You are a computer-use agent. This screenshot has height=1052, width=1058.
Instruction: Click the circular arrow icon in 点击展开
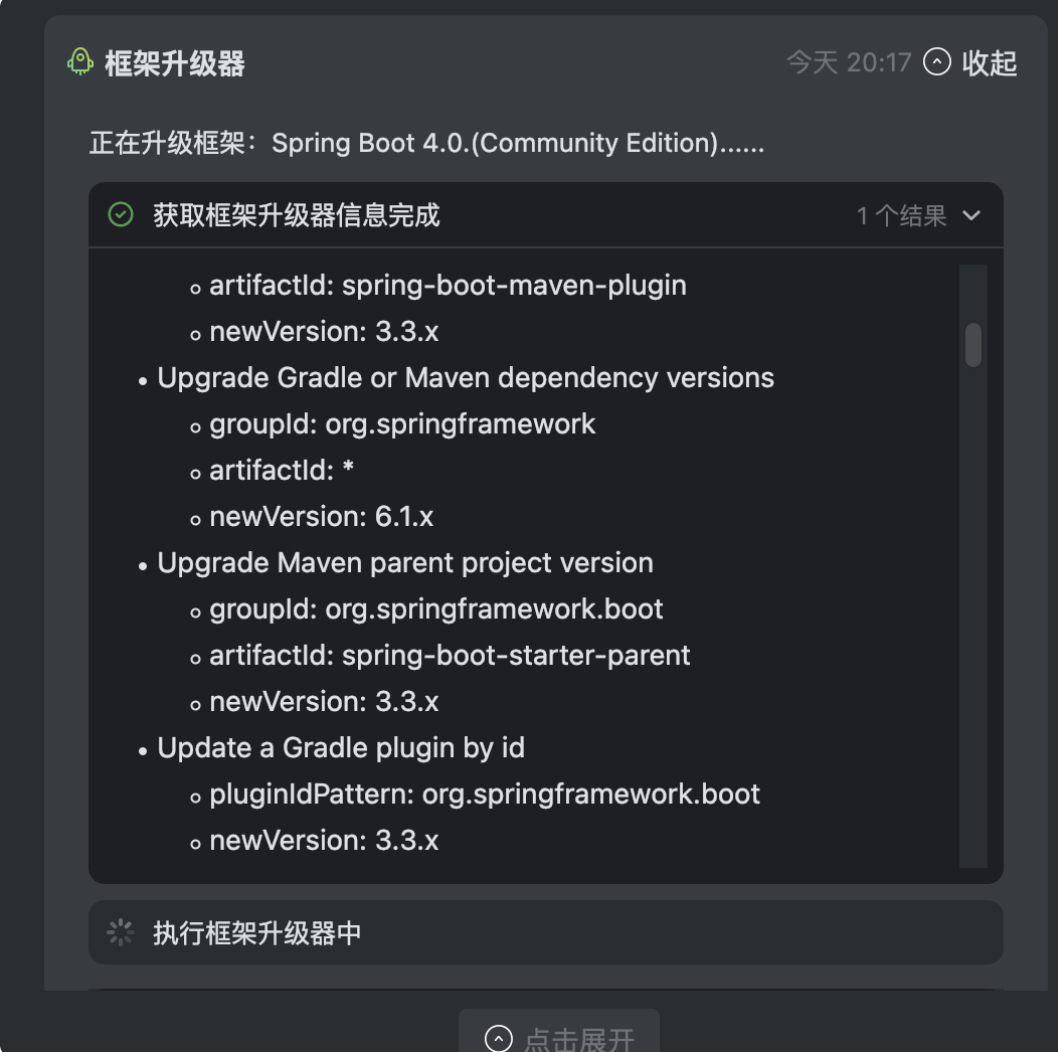[x=496, y=1037]
